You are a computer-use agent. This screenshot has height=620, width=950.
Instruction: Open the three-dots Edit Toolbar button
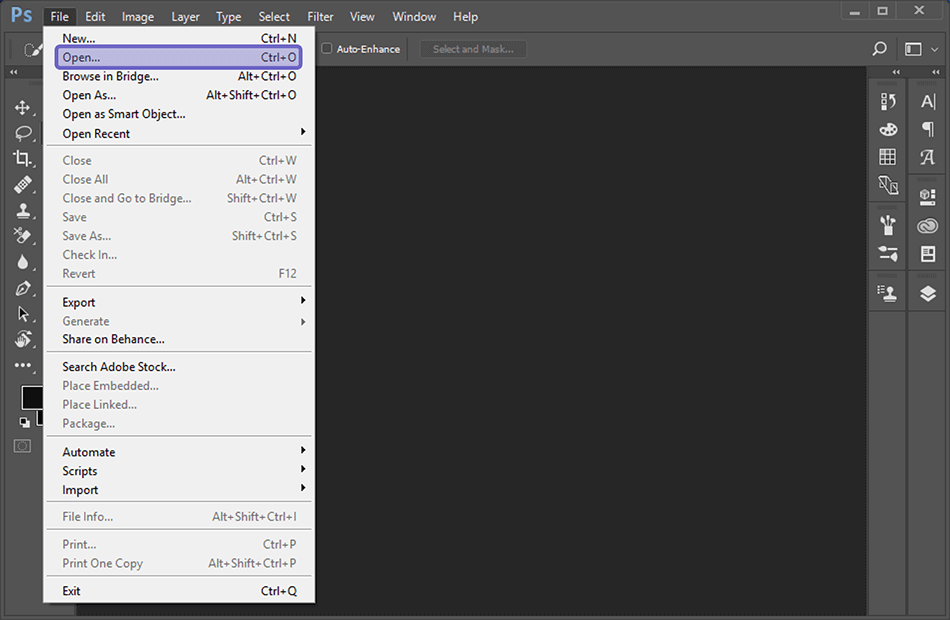[x=22, y=365]
